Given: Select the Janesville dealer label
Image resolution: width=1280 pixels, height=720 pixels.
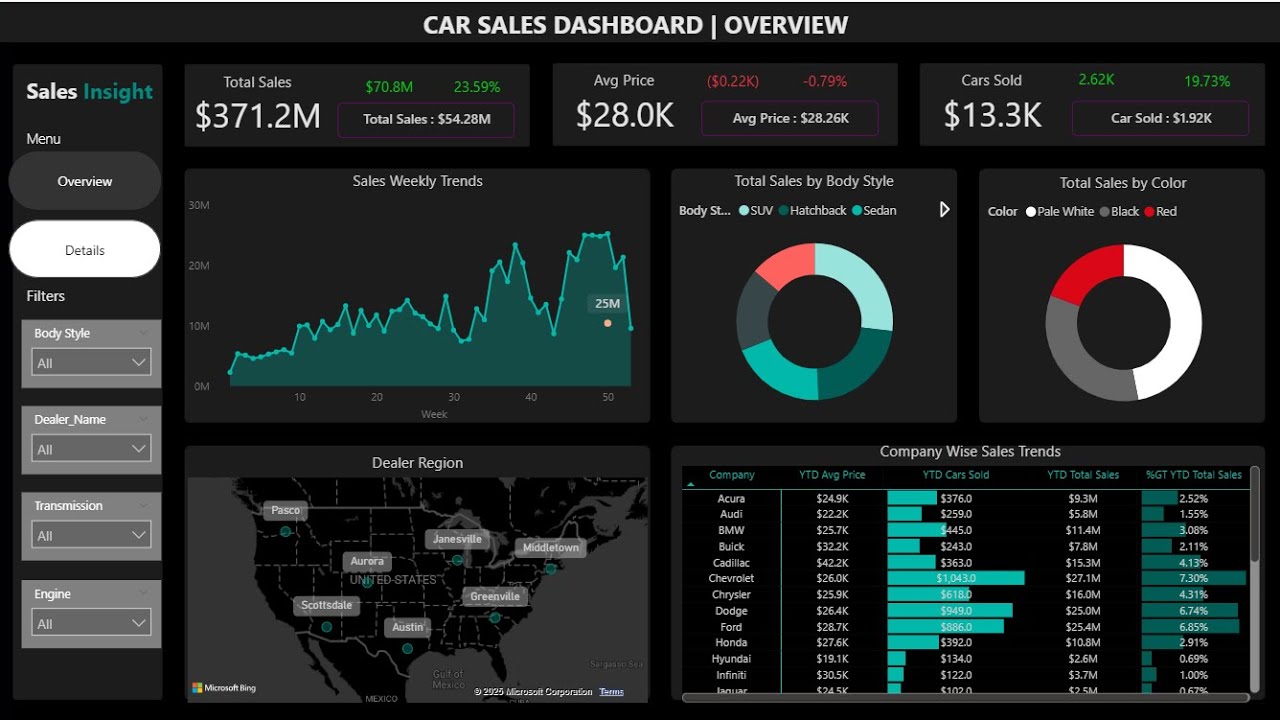Looking at the screenshot, I should pyautogui.click(x=458, y=539).
